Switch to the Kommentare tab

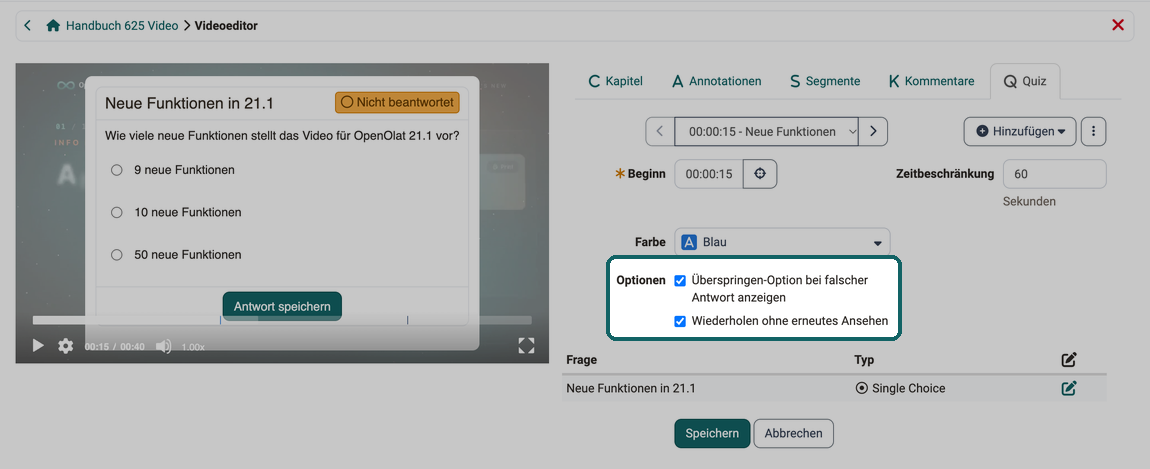click(931, 81)
